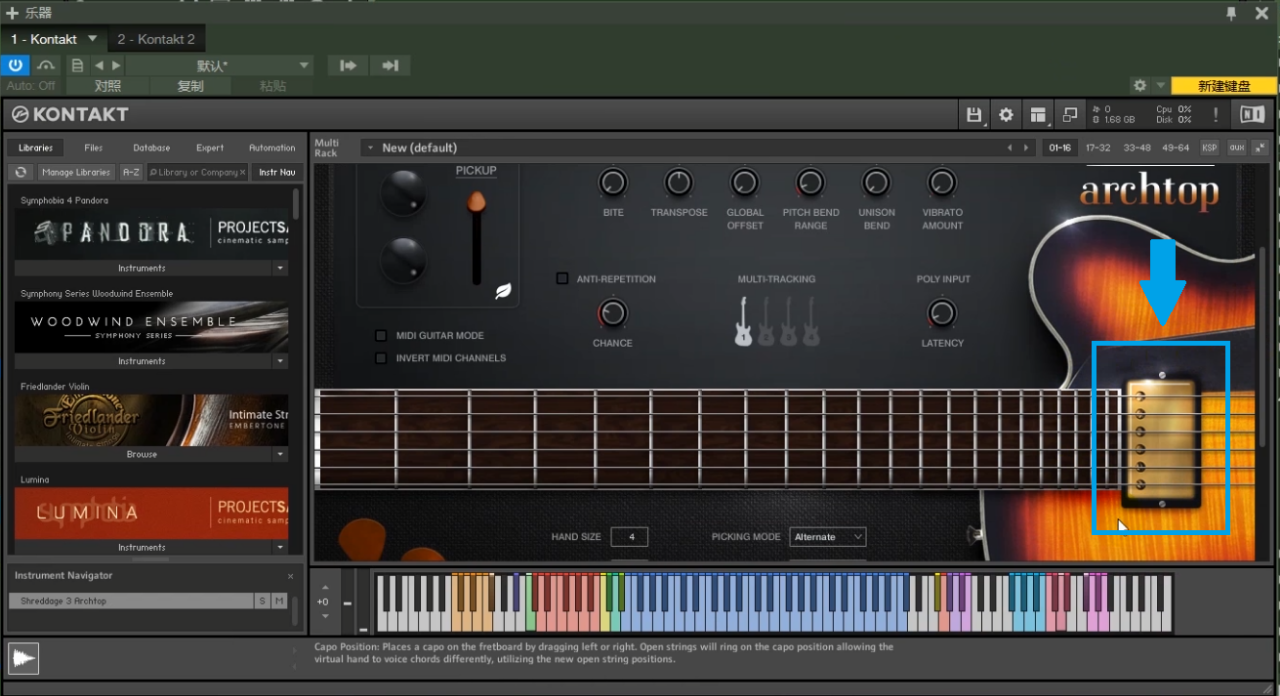Show rack page 01-16
1280x696 pixels.
1060,148
